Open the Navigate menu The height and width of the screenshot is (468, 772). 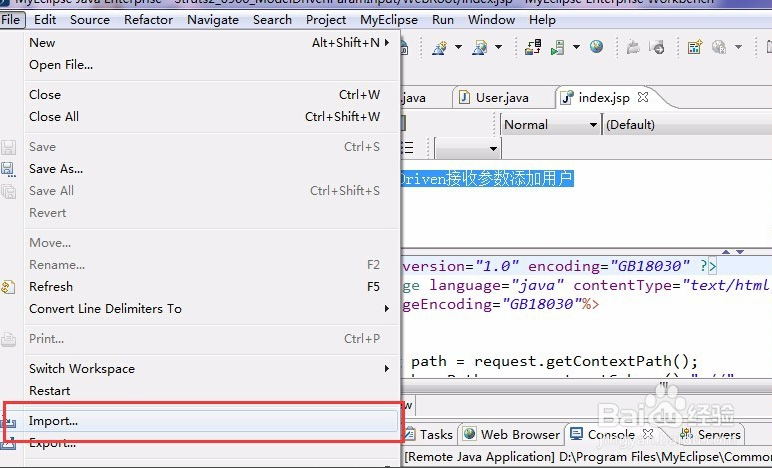pos(213,20)
